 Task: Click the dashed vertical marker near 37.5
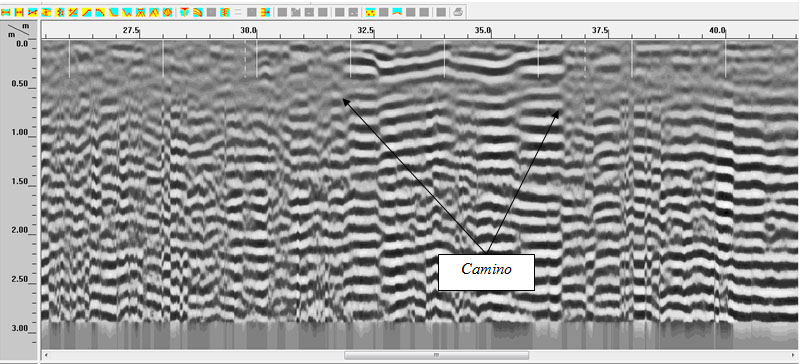pos(585,59)
